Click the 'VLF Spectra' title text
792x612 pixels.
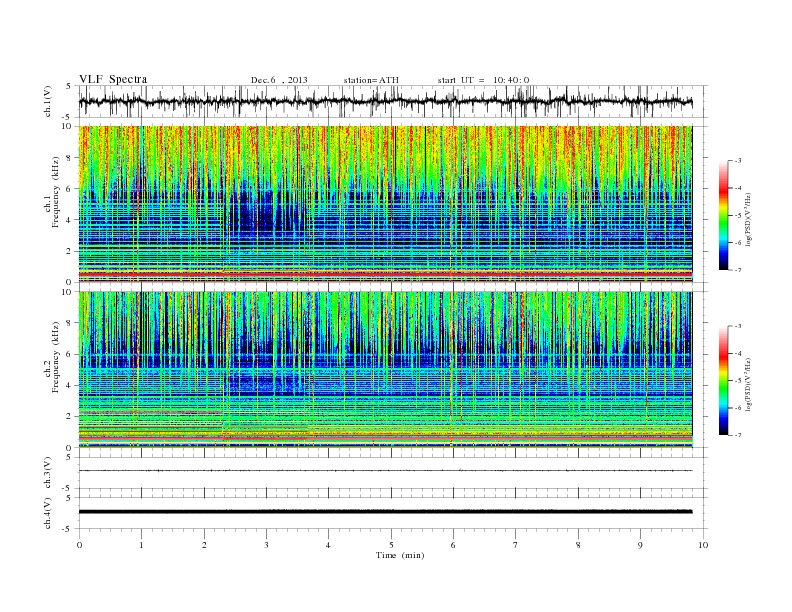[113, 79]
